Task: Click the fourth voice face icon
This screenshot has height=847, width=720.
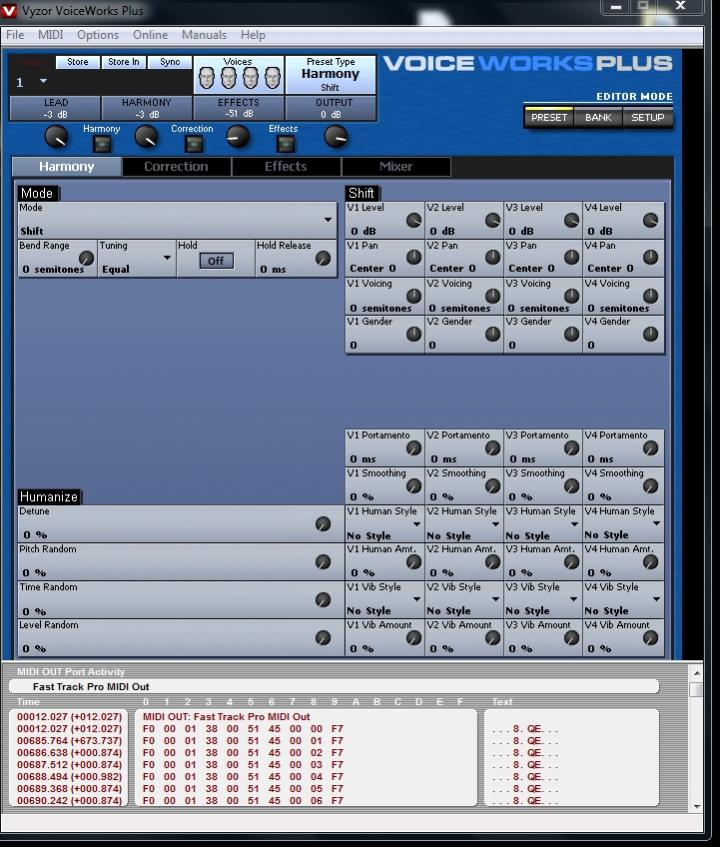Action: [x=273, y=78]
